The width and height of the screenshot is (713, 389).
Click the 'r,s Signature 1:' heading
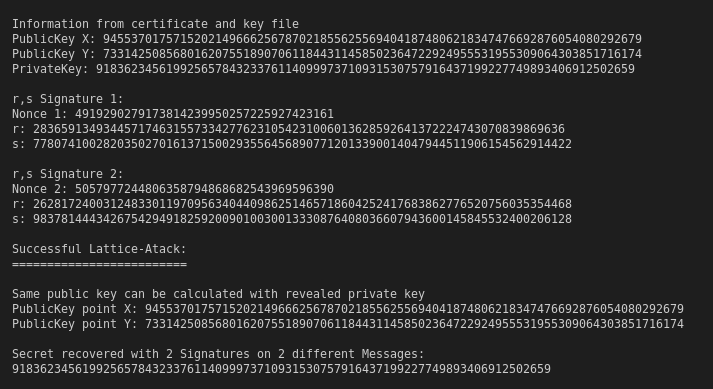click(68, 99)
